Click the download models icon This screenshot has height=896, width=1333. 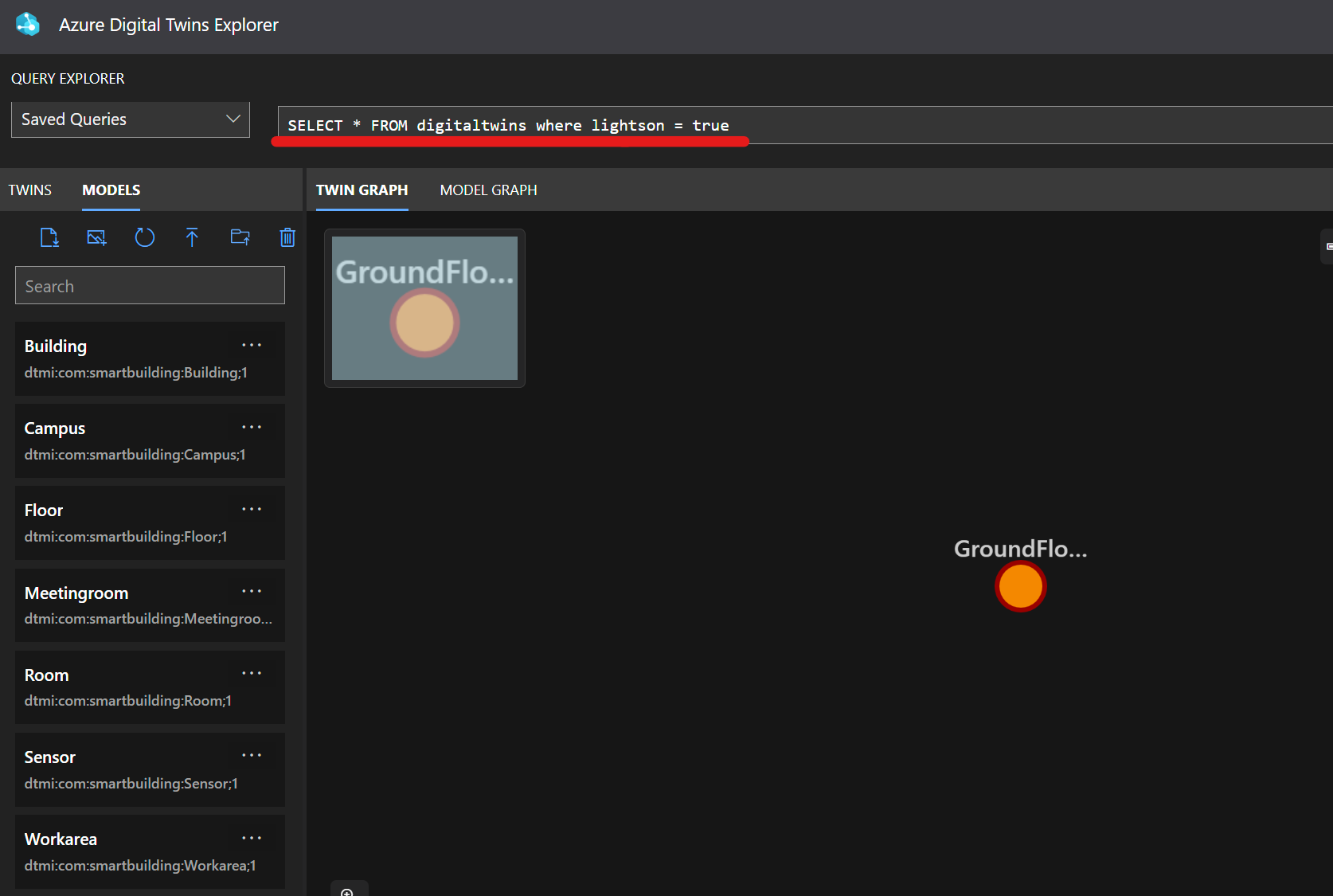[x=49, y=237]
